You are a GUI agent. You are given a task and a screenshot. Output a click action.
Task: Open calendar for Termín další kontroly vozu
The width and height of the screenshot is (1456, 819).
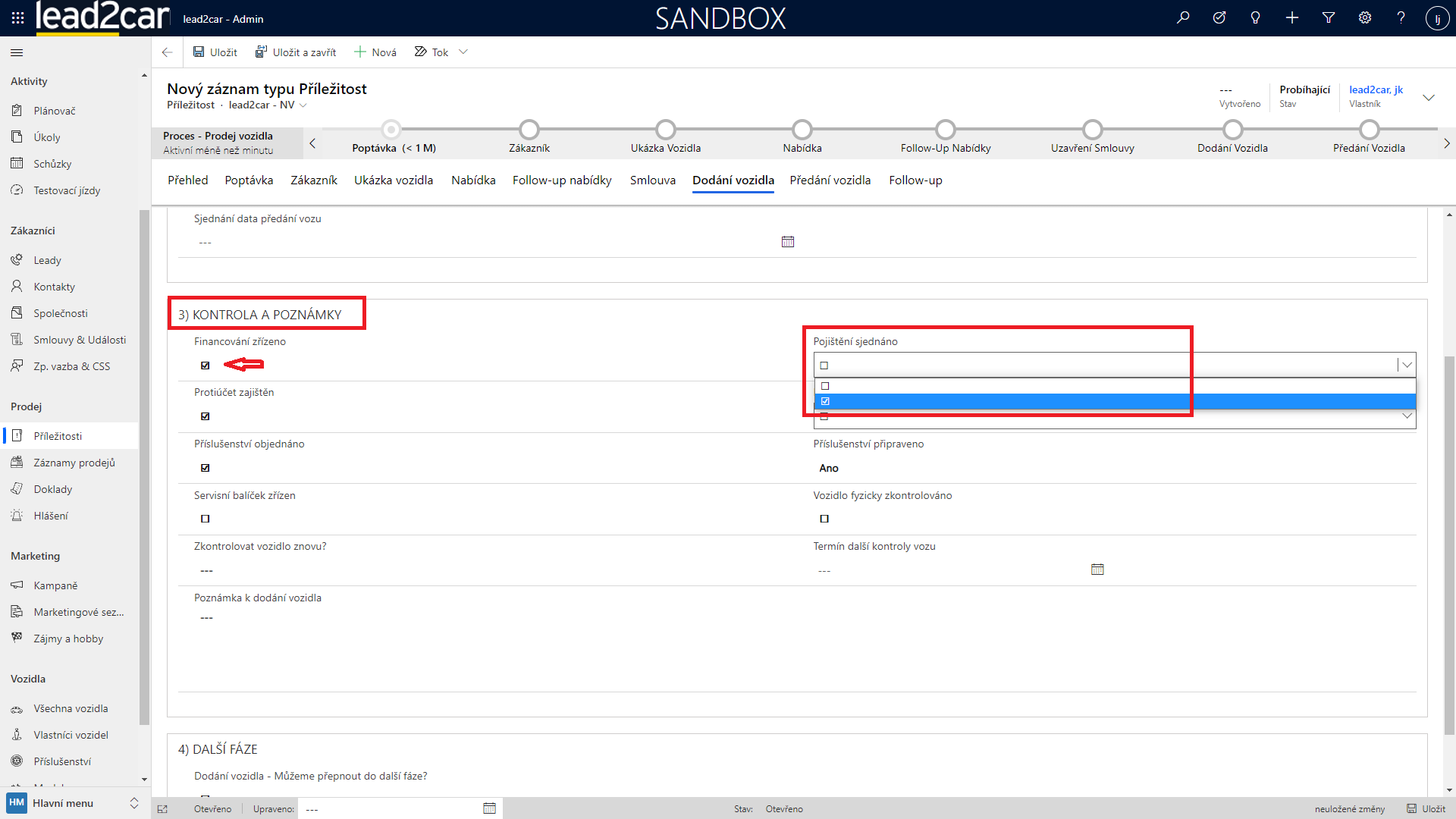click(x=1097, y=570)
